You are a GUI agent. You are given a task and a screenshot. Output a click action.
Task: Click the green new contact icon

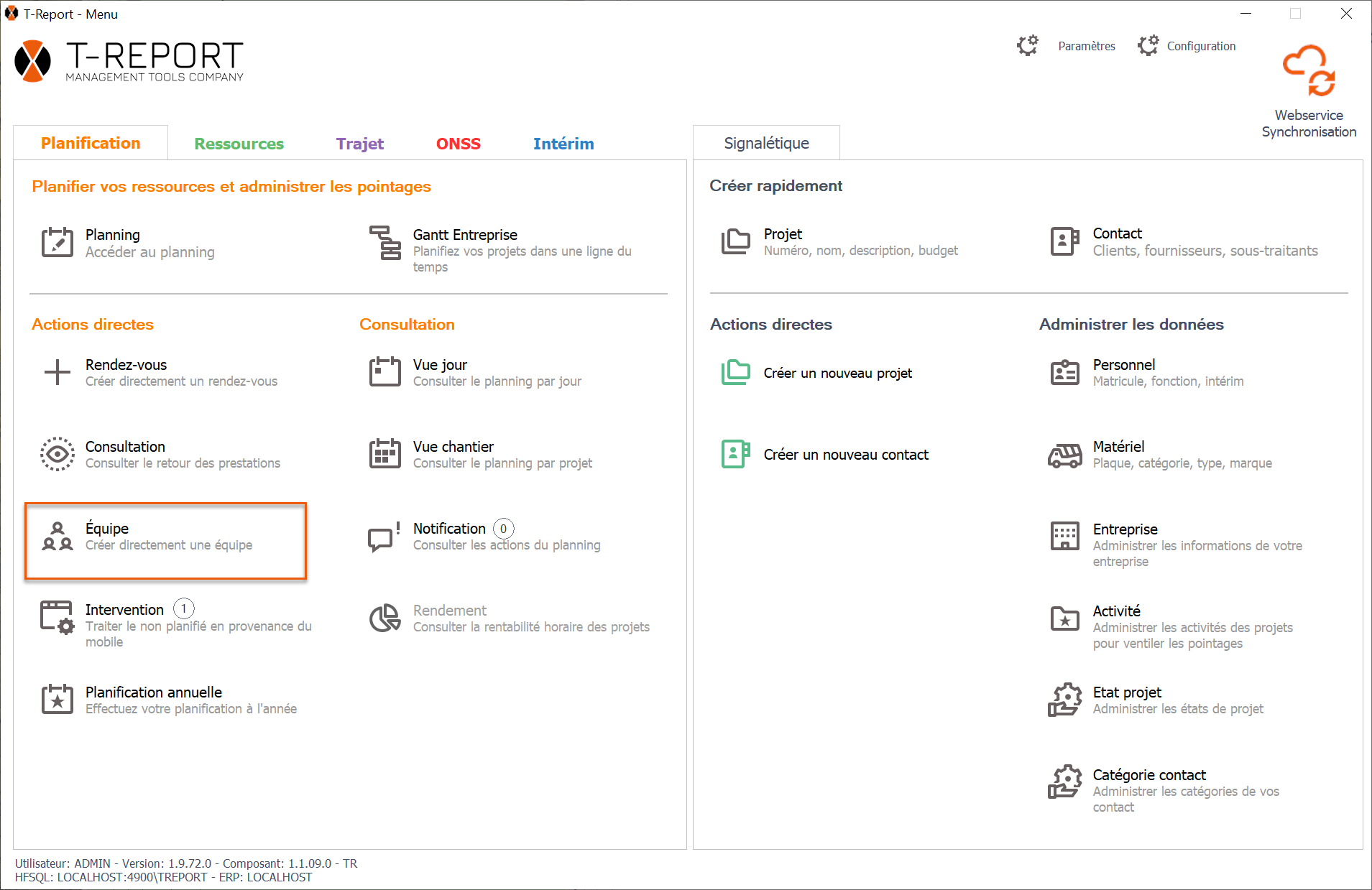click(735, 454)
